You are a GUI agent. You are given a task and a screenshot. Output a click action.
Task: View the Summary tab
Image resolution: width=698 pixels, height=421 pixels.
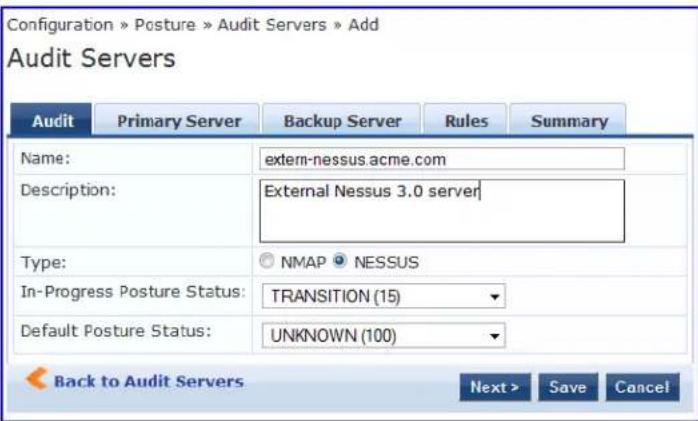click(568, 120)
